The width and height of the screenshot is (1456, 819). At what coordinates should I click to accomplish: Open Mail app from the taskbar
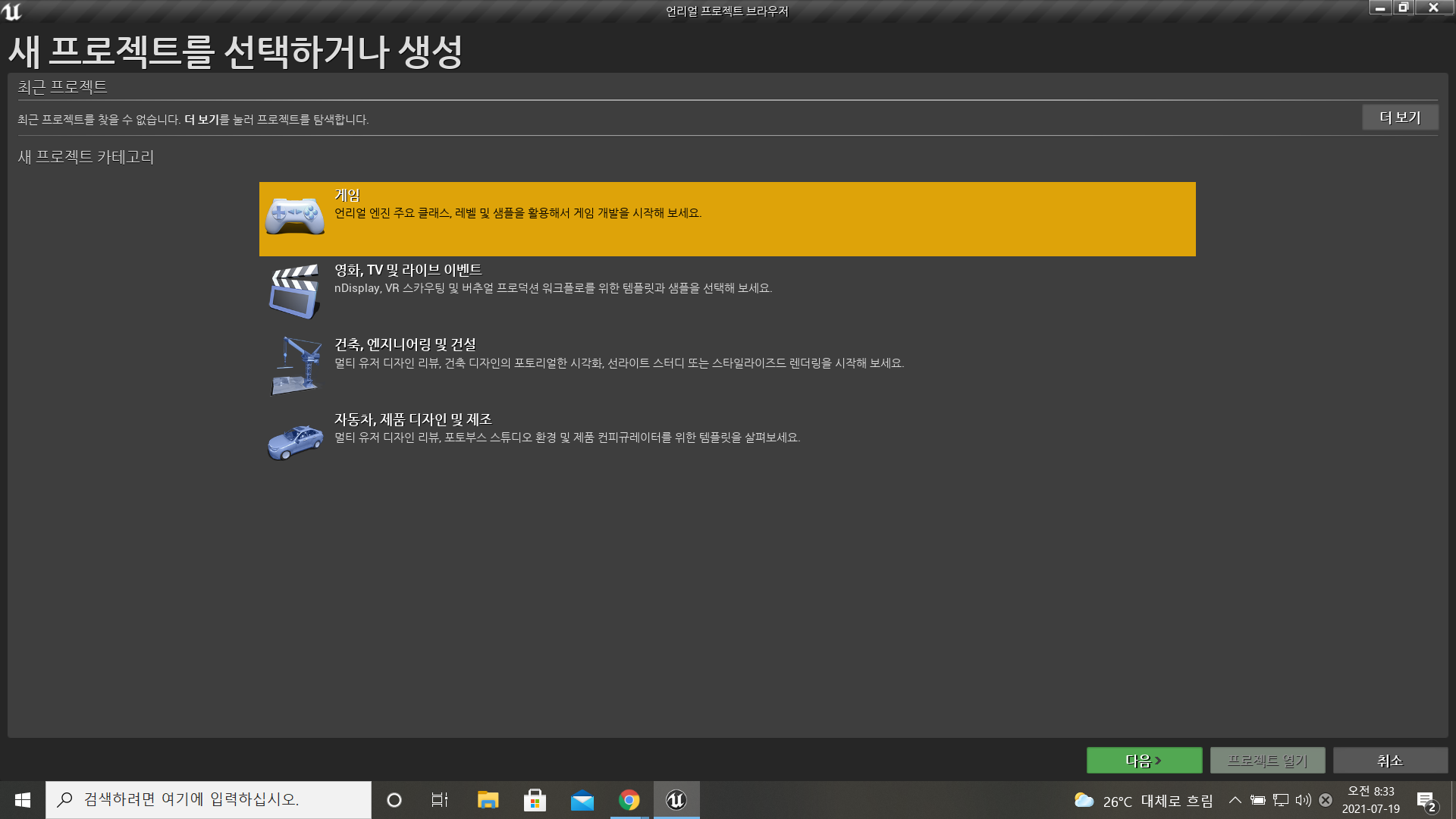[582, 800]
